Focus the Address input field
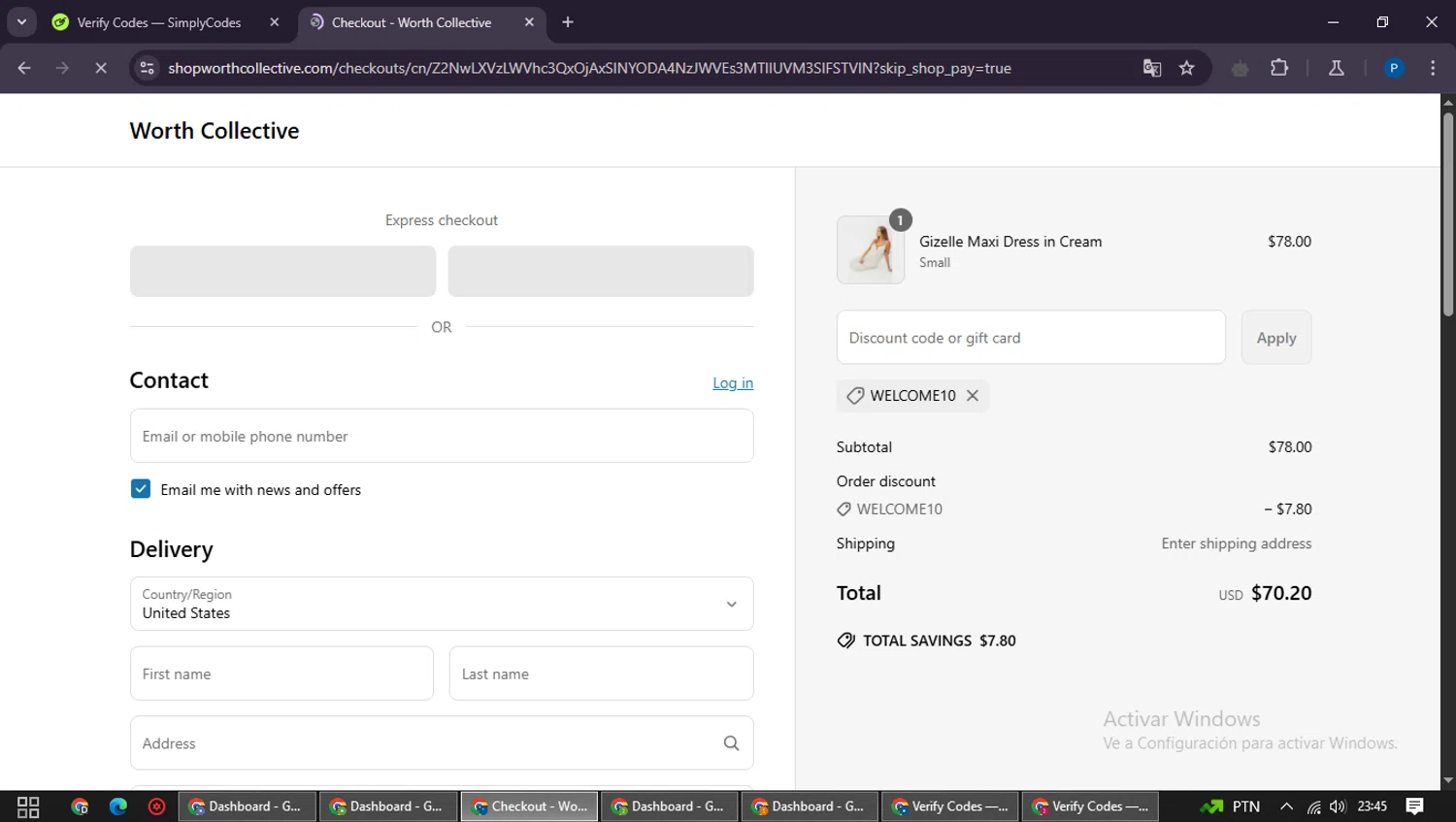This screenshot has height=822, width=1456. click(x=442, y=743)
